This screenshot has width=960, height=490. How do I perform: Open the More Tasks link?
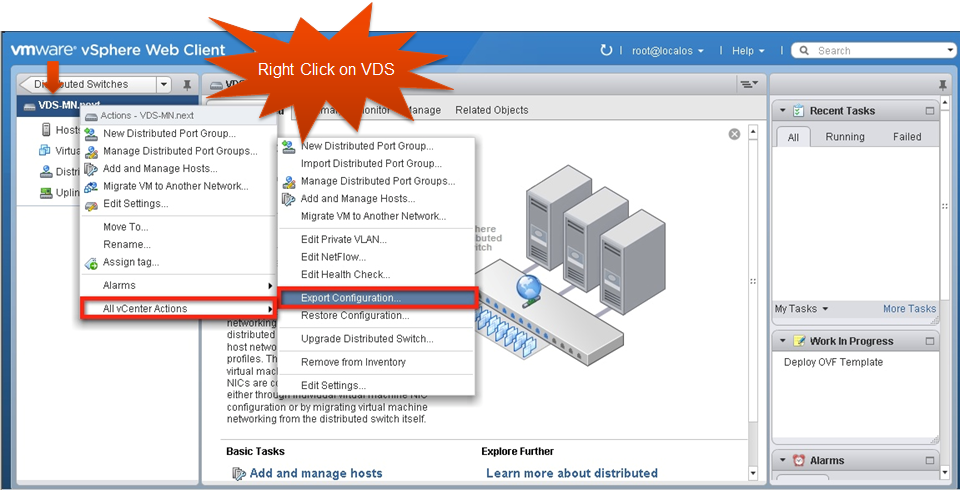[x=909, y=309]
